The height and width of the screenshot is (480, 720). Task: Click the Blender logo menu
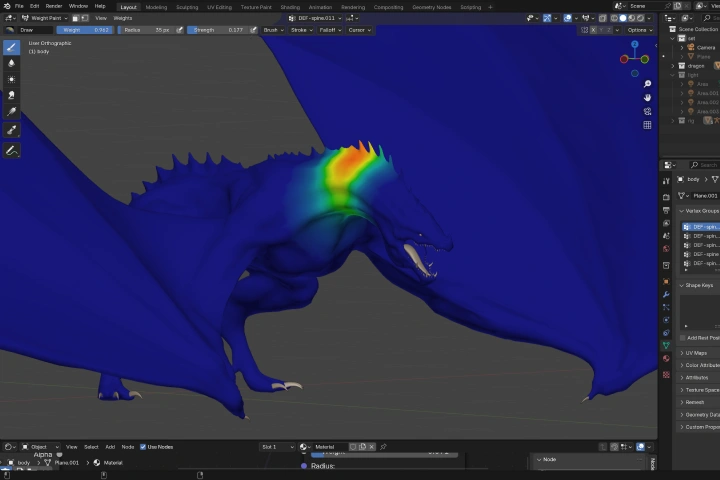click(x=6, y=6)
